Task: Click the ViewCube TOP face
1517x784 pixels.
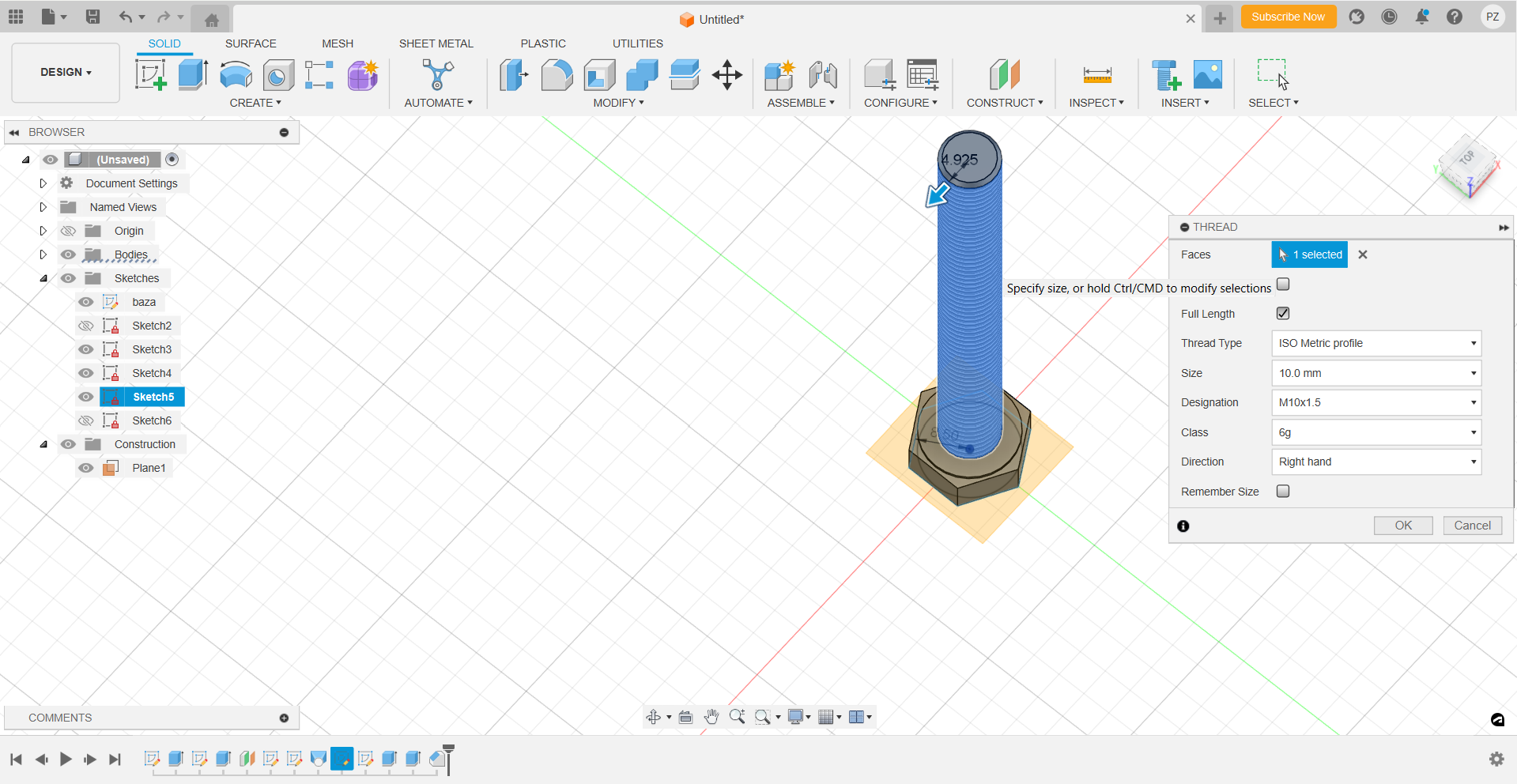Action: pyautogui.click(x=1466, y=158)
